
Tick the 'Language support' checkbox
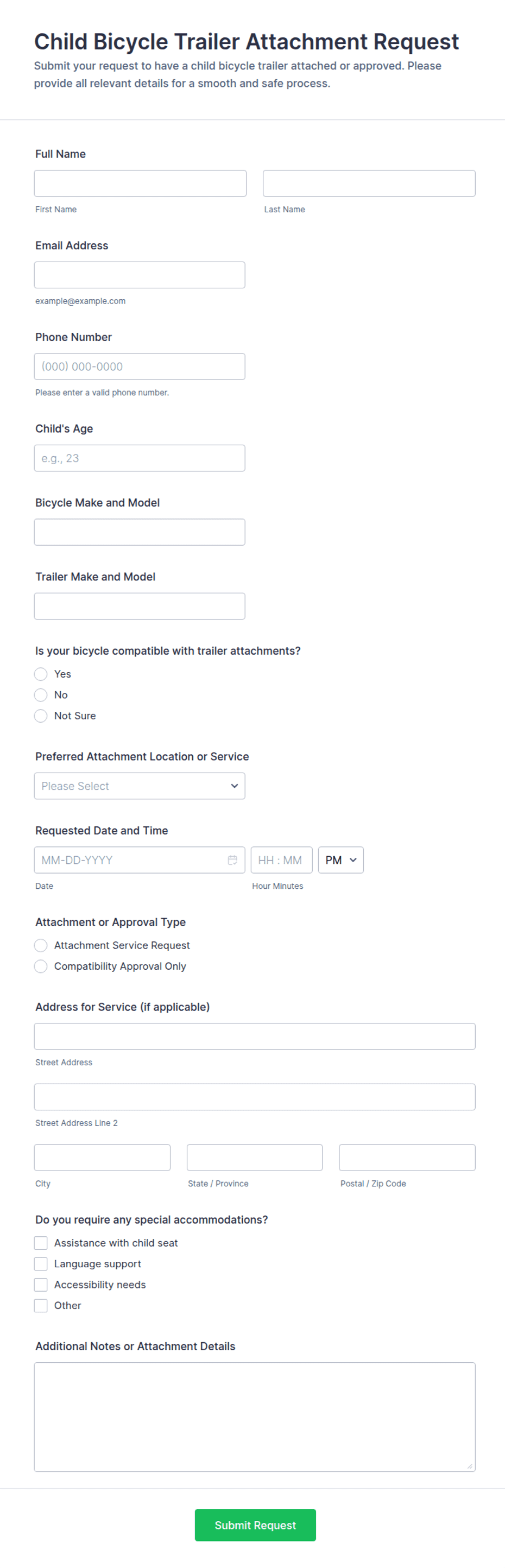pos(41,1263)
